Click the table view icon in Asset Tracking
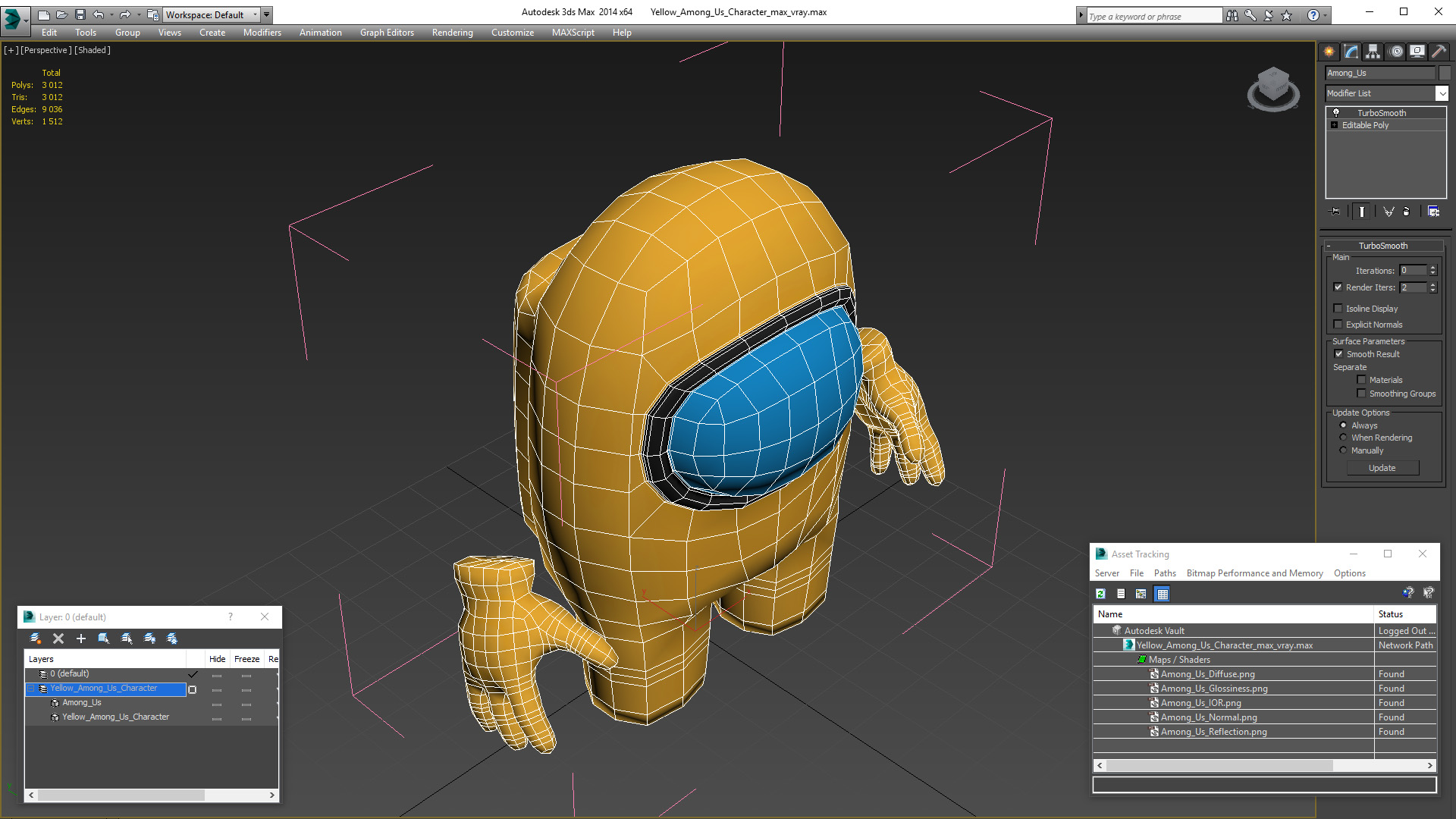This screenshot has width=1456, height=819. pyautogui.click(x=1162, y=594)
